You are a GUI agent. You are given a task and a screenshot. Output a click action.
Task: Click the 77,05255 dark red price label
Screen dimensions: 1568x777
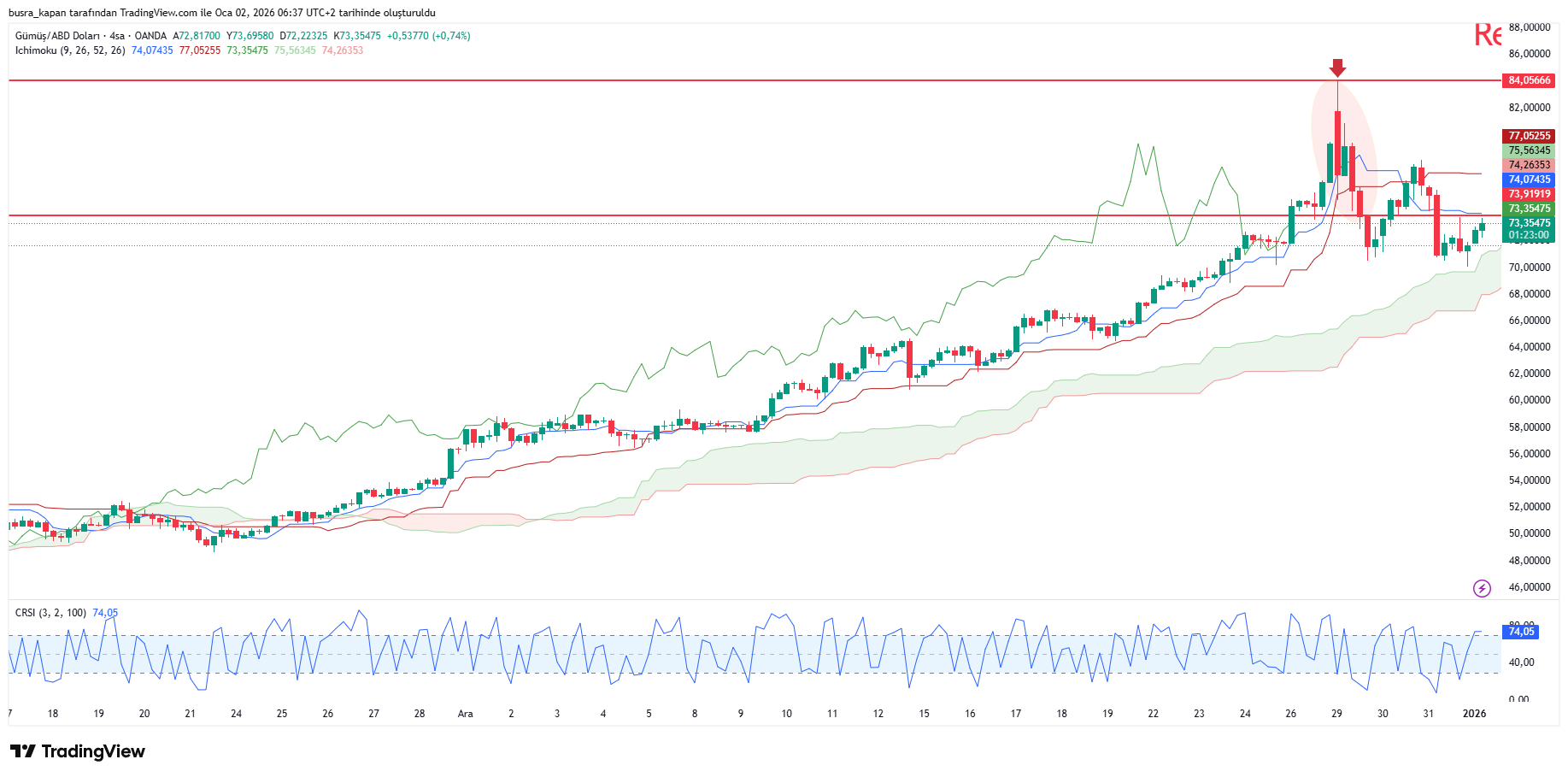1529,136
